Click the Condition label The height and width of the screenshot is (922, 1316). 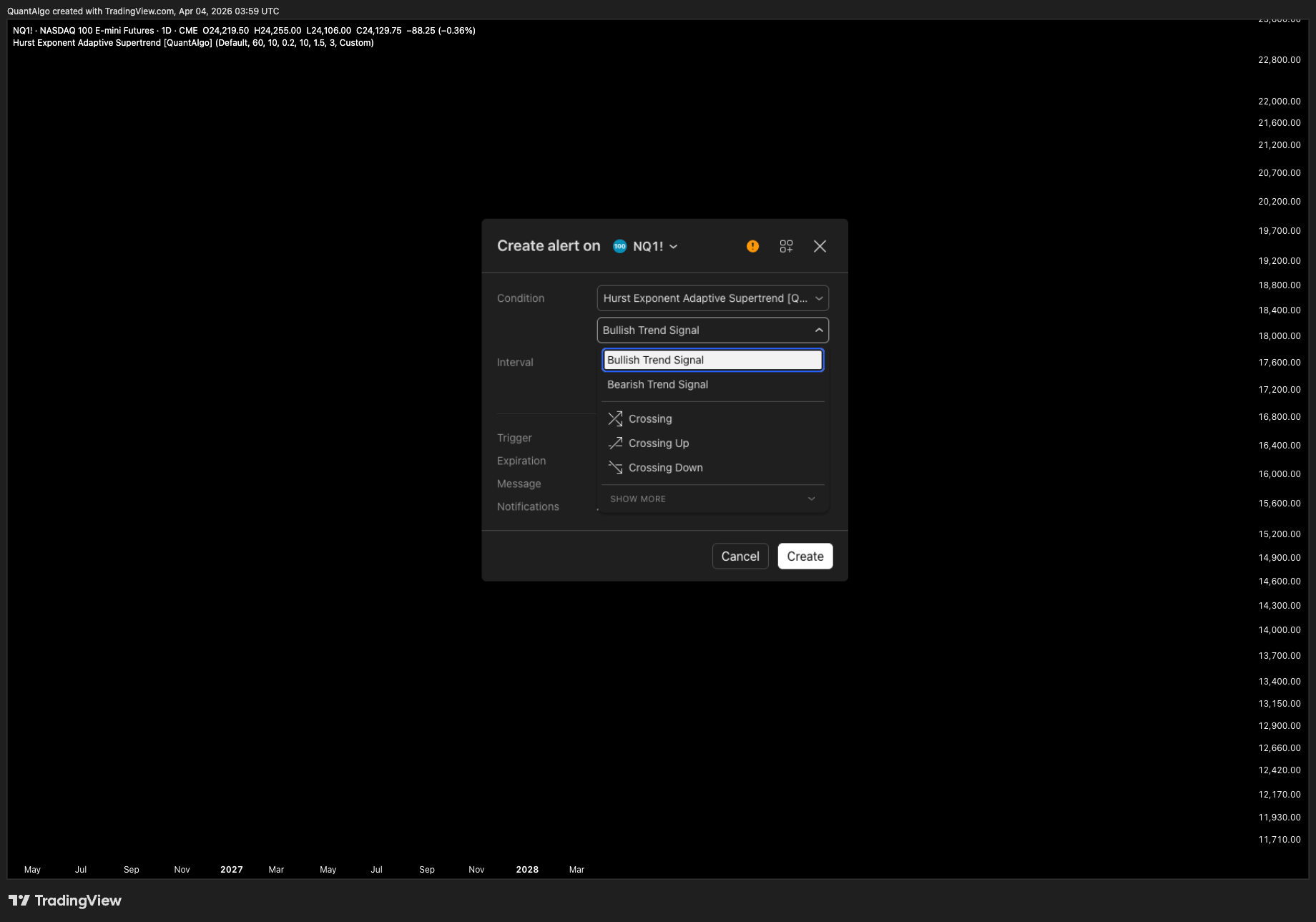click(521, 298)
